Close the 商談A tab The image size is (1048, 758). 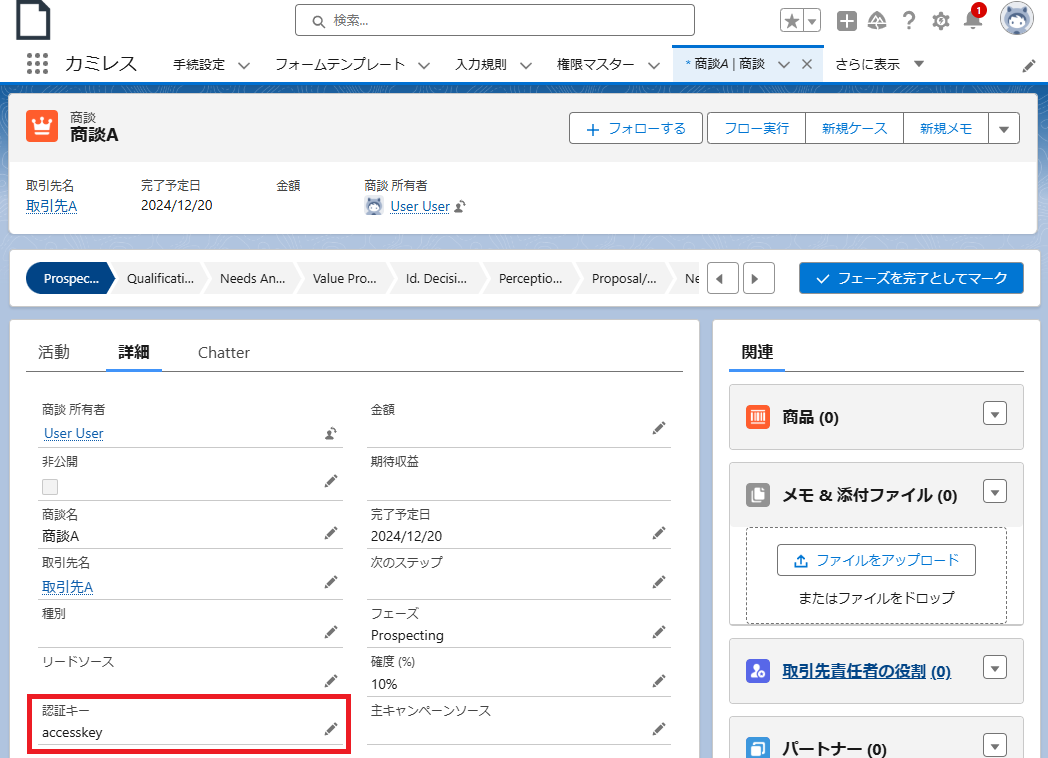(807, 64)
